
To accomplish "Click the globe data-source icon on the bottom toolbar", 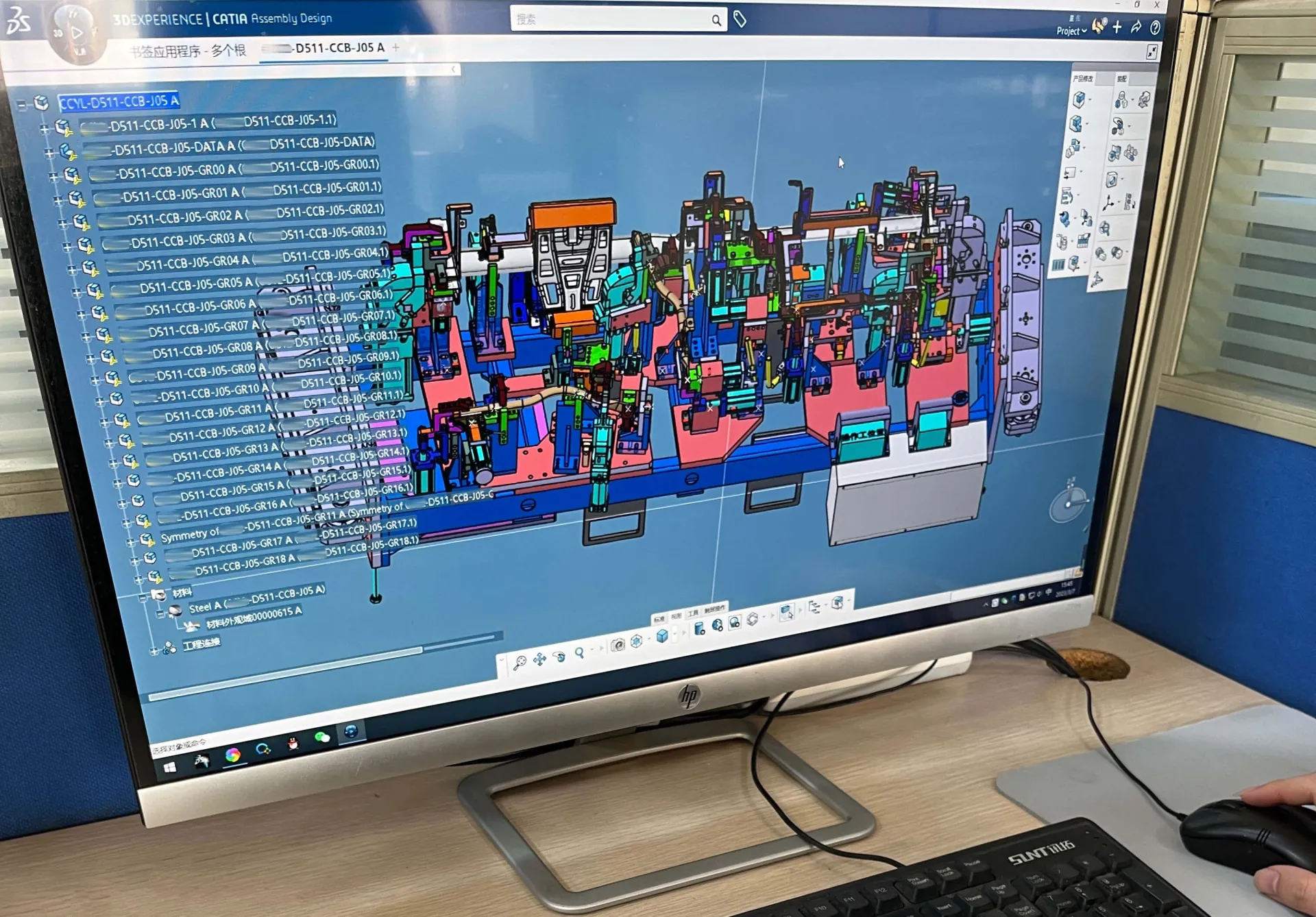I will pos(717,623).
